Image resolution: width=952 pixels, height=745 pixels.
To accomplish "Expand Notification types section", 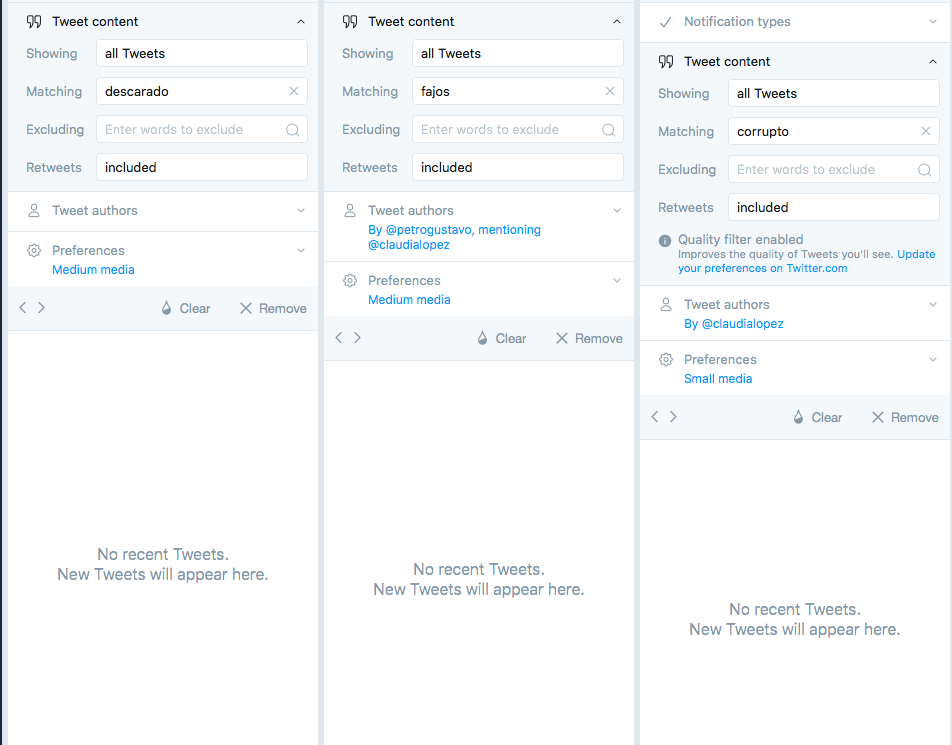I will click(933, 22).
